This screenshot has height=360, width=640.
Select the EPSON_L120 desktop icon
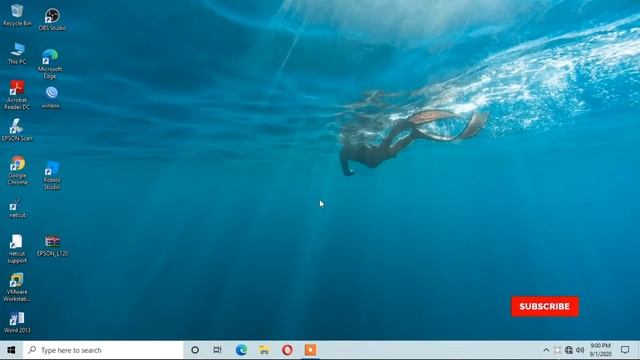coord(53,246)
